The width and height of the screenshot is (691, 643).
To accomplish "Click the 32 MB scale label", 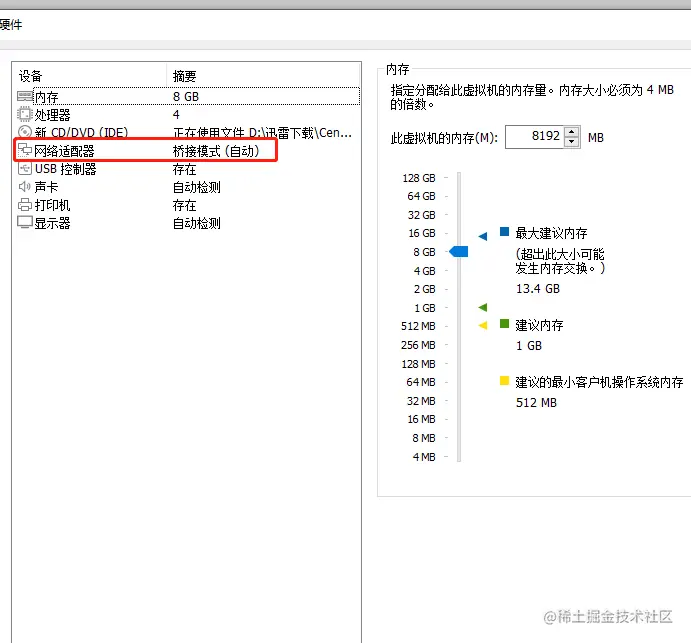I will click(x=421, y=401).
